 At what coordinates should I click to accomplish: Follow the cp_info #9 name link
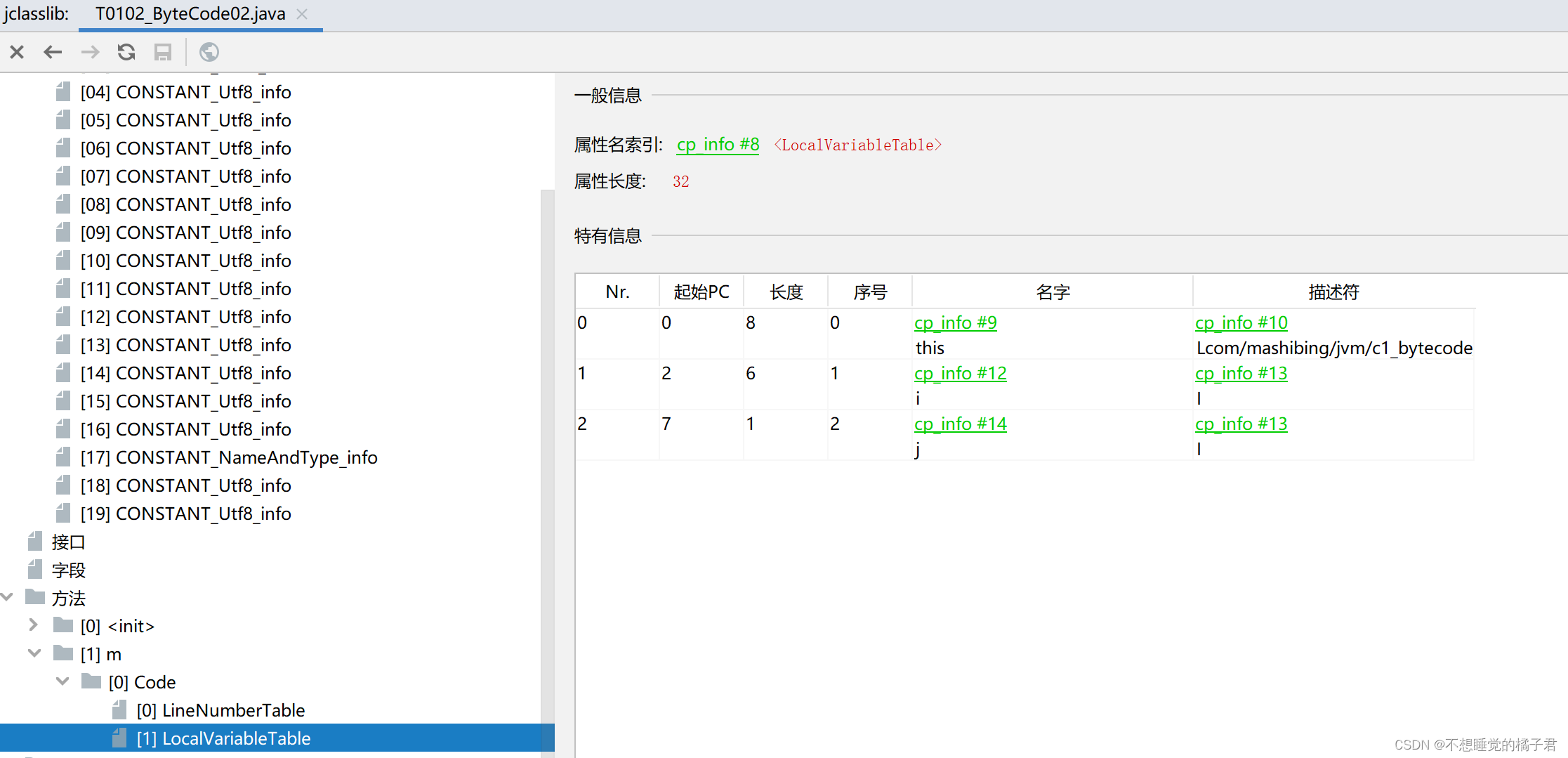coord(956,322)
